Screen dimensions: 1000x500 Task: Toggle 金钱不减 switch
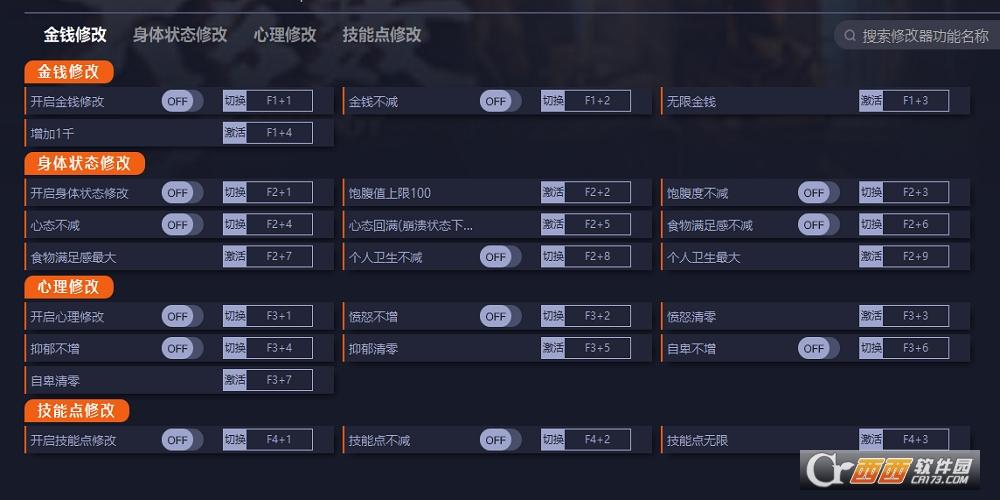pyautogui.click(x=499, y=101)
